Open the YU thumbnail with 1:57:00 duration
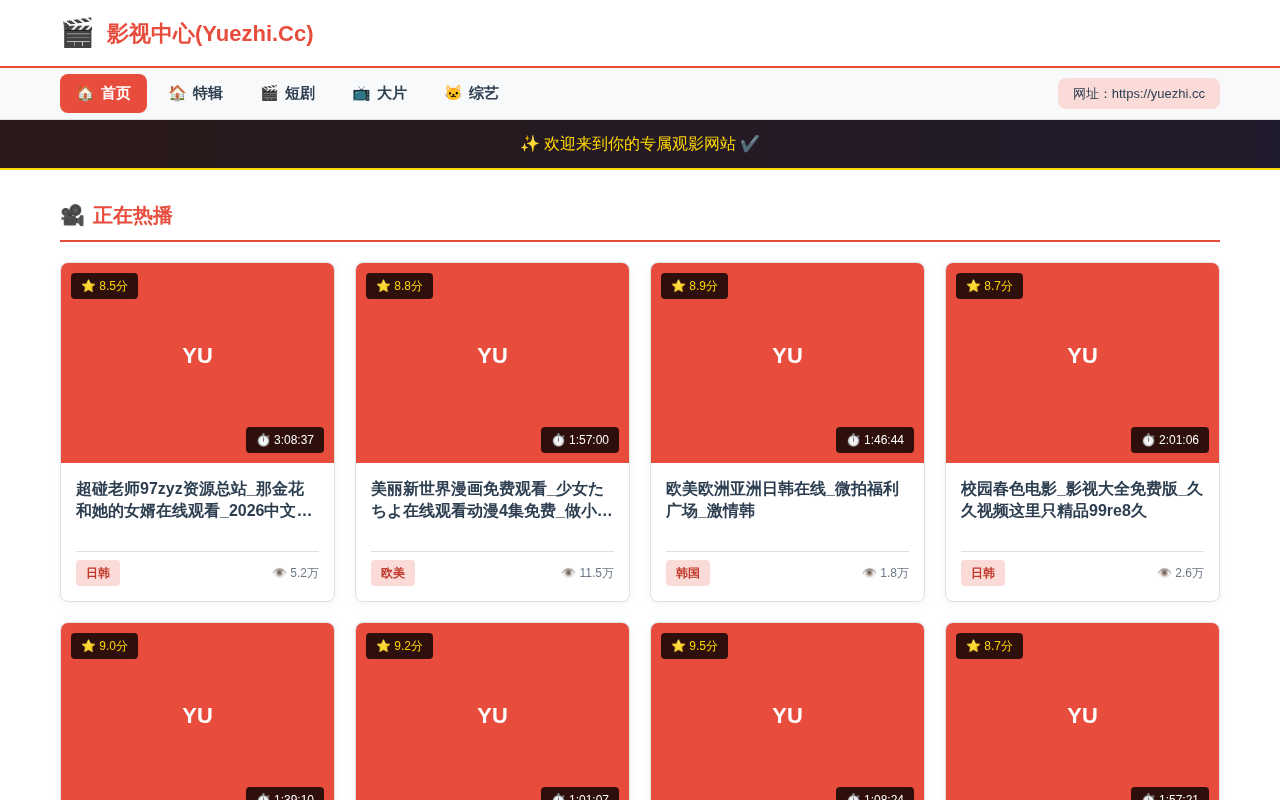Screen dimensions: 1280x800 coord(492,363)
